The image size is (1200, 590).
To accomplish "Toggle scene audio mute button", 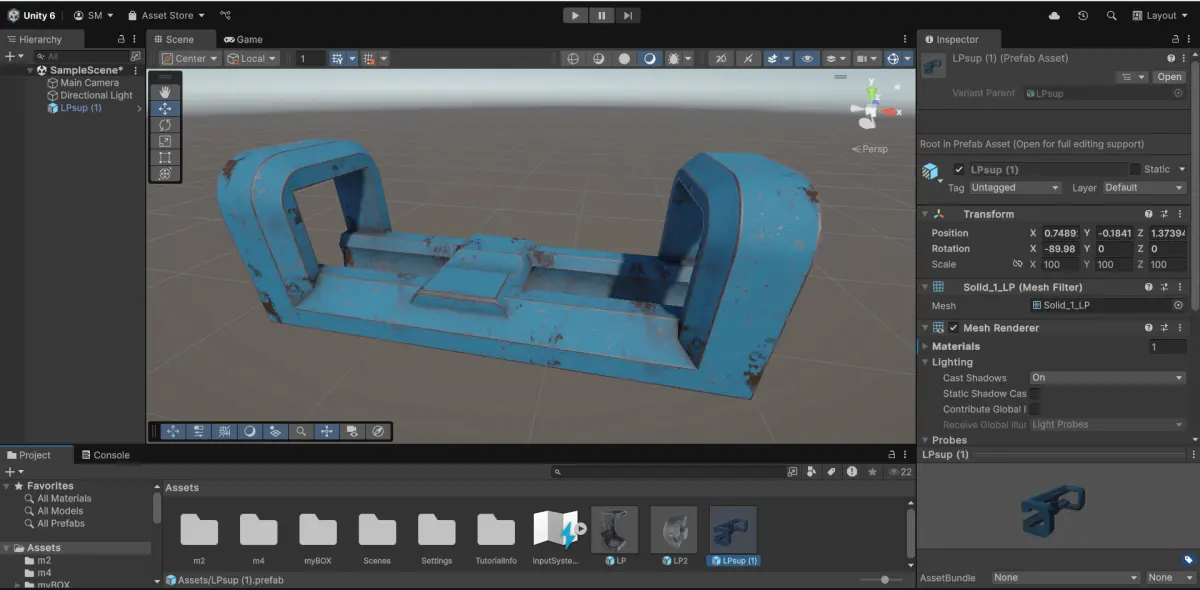I will (748, 59).
